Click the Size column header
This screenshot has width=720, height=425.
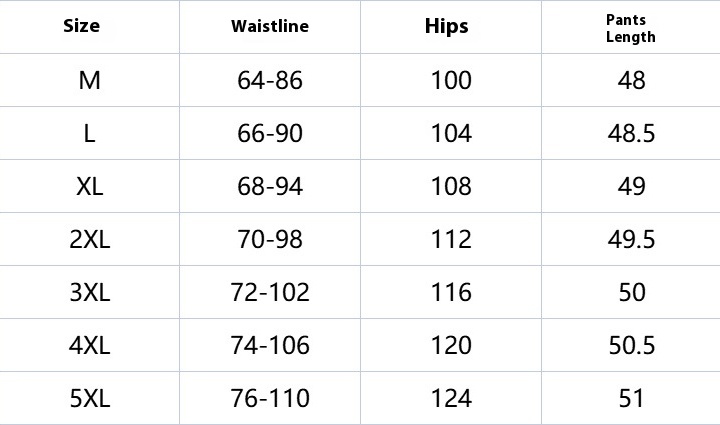82,27
